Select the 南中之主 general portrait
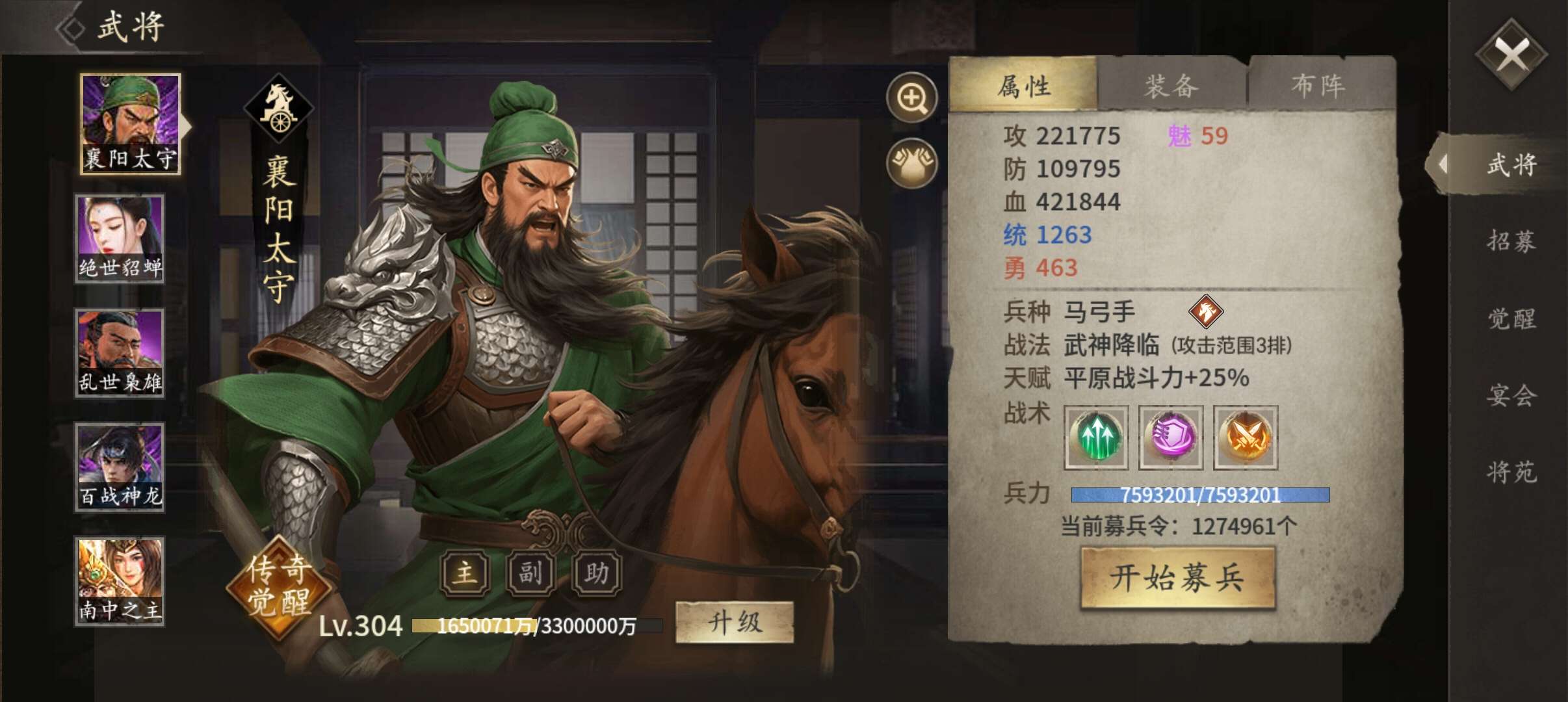Image resolution: width=1568 pixels, height=702 pixels. 120,581
